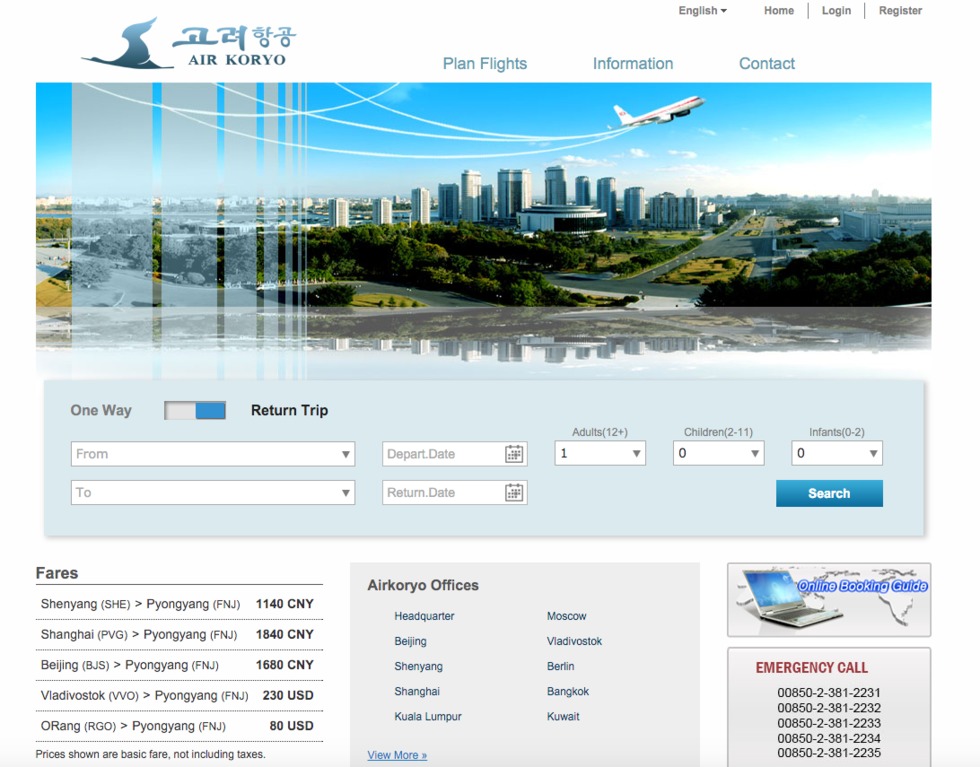Open the Children(2-11) count dropdown
Screen dimensions: 980x767
719,453
